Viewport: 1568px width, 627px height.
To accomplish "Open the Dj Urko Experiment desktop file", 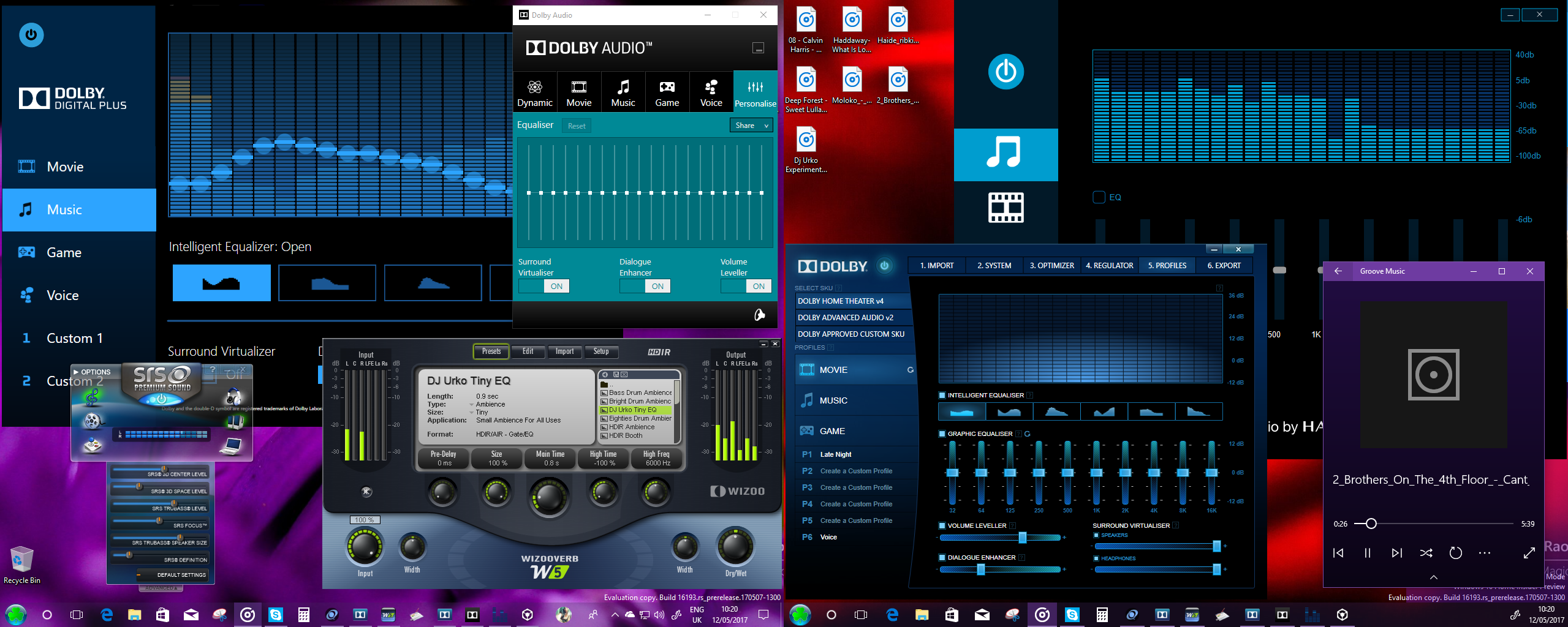I will pos(806,151).
